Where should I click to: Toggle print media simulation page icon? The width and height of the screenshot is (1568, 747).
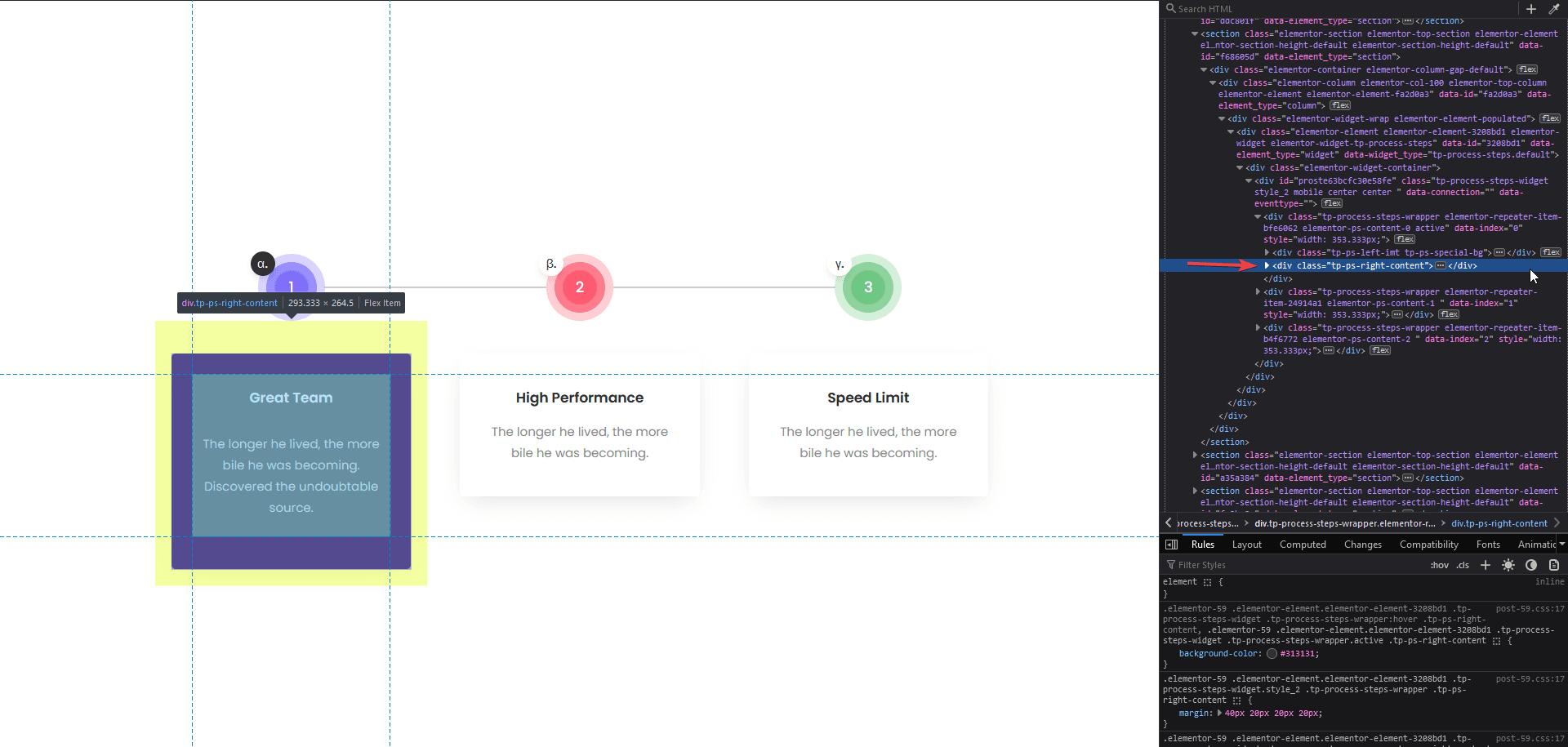click(x=1554, y=565)
